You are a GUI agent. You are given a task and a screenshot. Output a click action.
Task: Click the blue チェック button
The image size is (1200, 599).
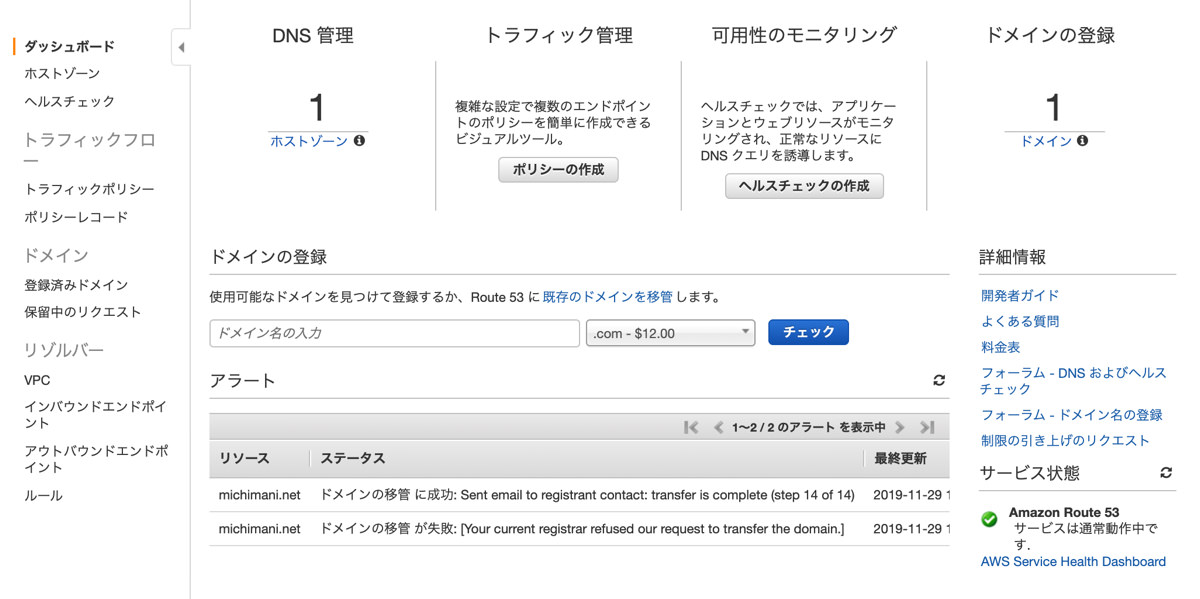(808, 332)
